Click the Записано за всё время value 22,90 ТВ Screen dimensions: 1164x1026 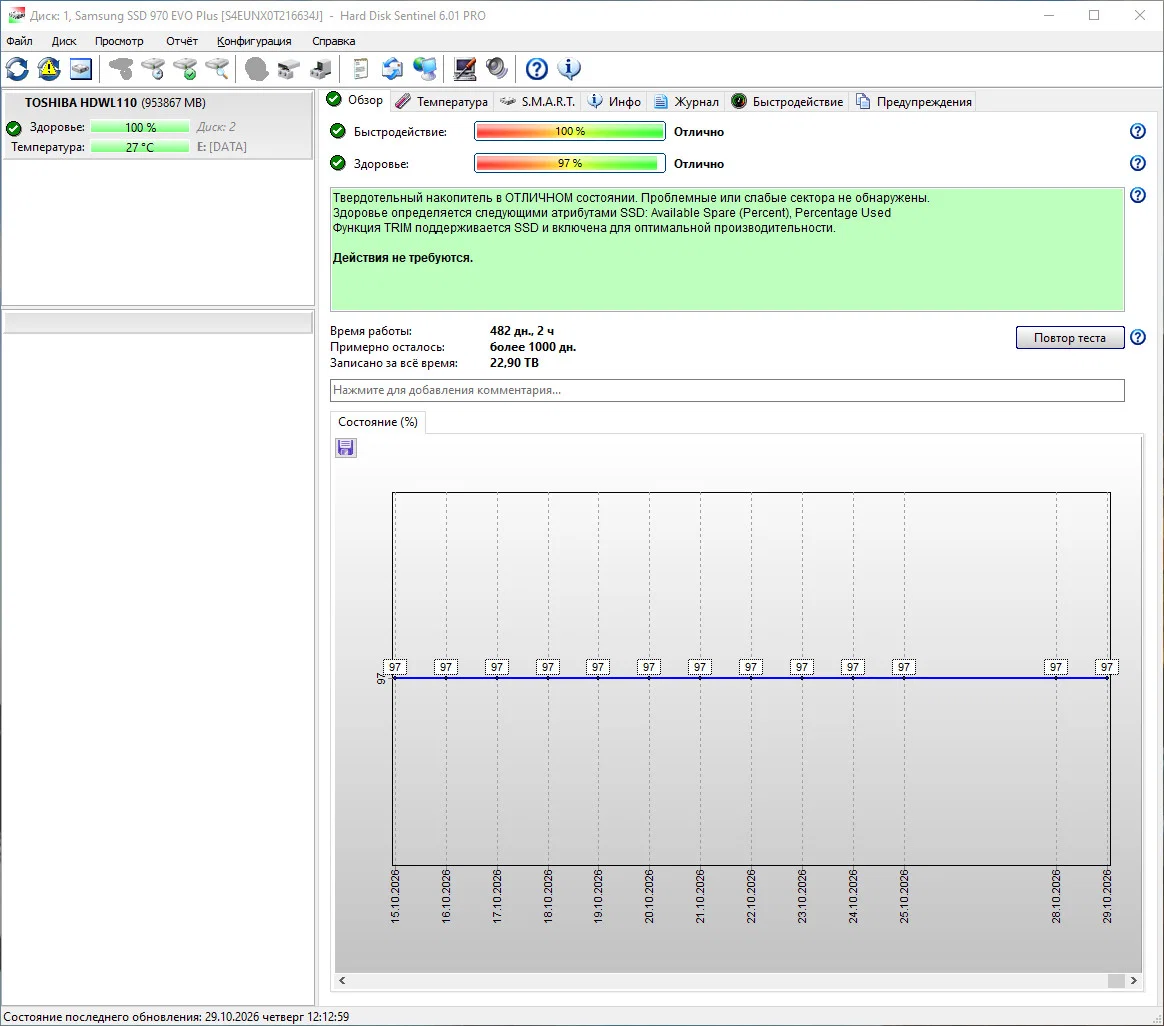pyautogui.click(x=514, y=363)
